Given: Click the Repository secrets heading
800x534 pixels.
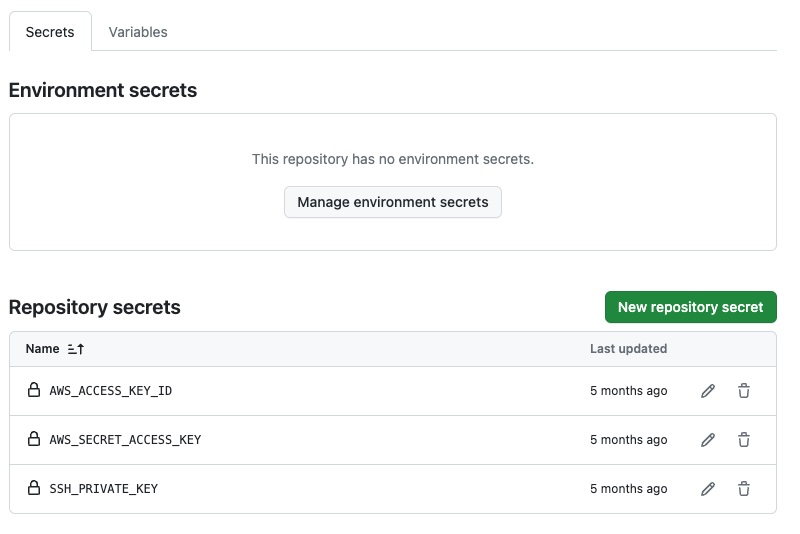Looking at the screenshot, I should click(x=95, y=307).
